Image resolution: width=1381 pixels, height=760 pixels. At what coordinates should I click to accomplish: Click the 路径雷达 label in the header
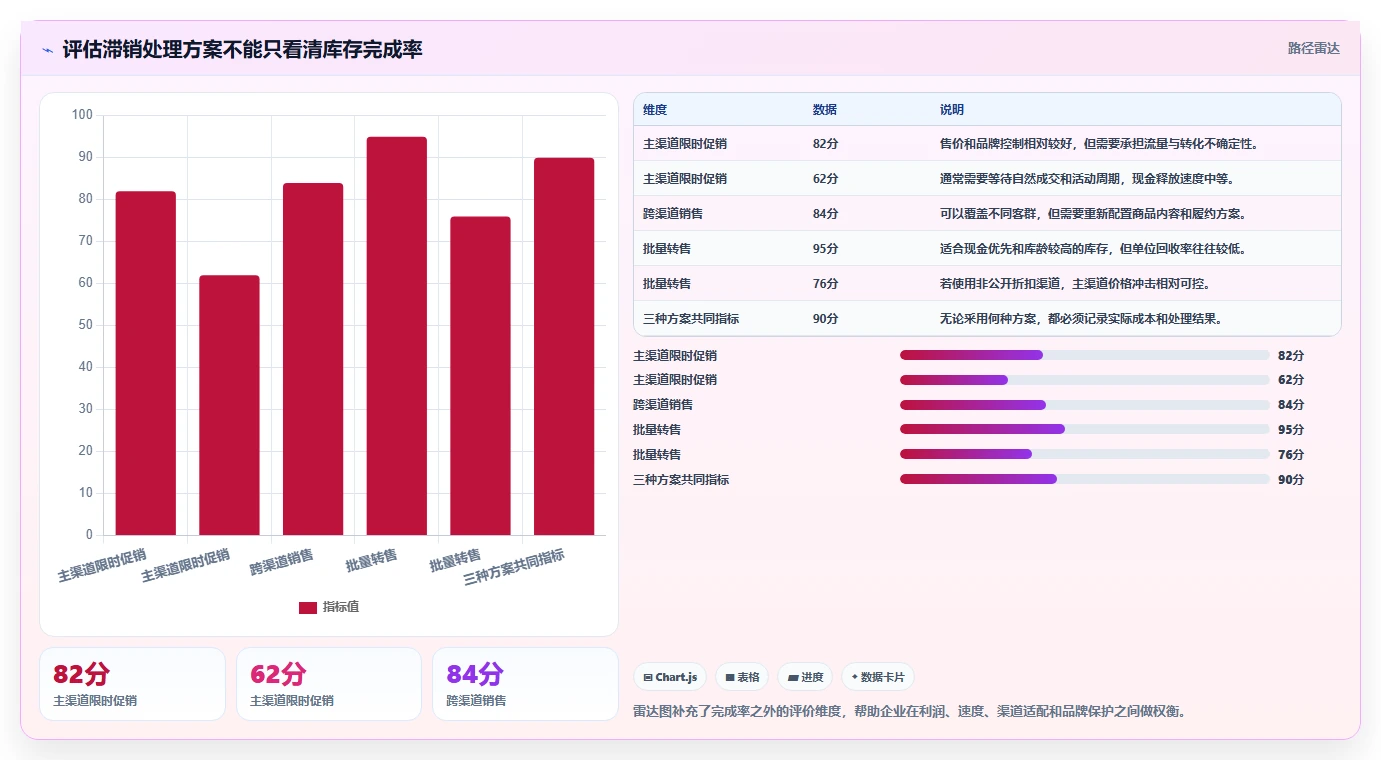point(1313,48)
